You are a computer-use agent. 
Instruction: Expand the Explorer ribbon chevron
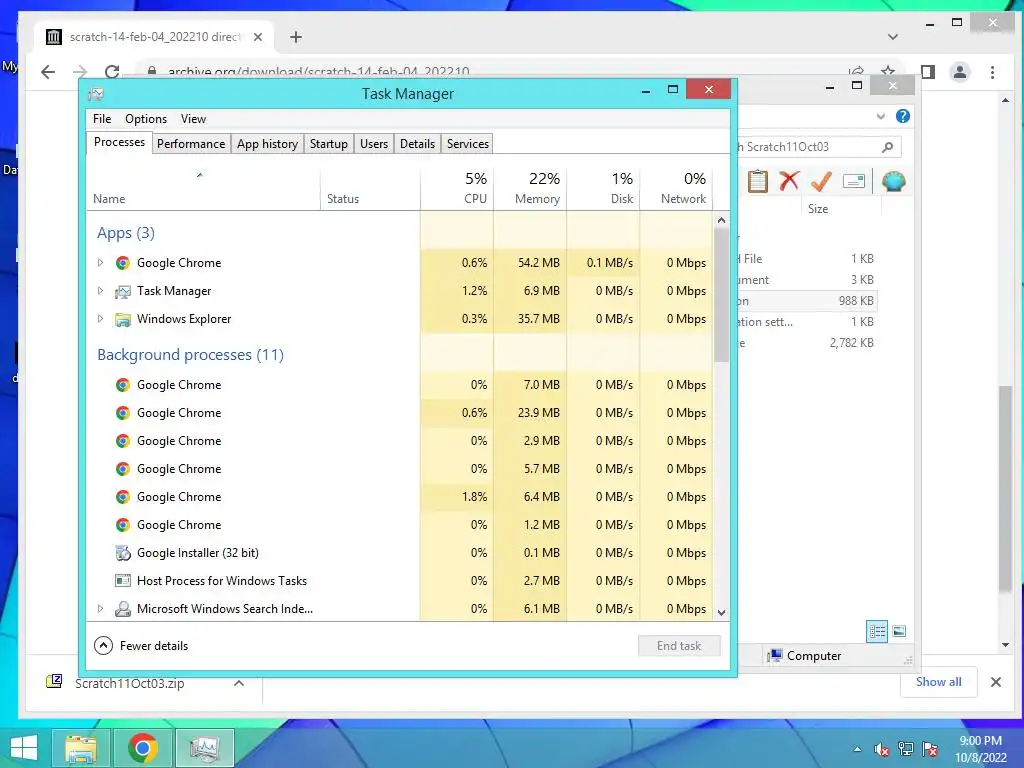click(880, 116)
